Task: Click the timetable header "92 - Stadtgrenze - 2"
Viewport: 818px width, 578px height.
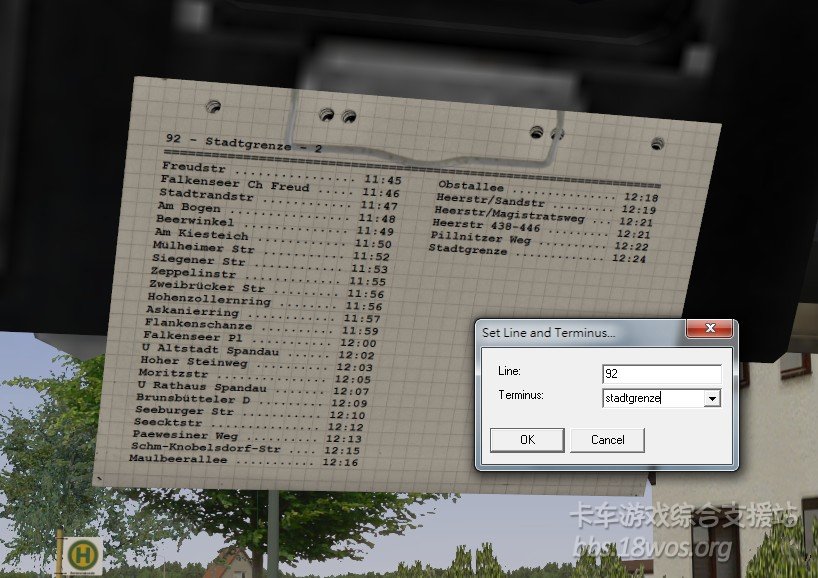Action: pyautogui.click(x=244, y=142)
